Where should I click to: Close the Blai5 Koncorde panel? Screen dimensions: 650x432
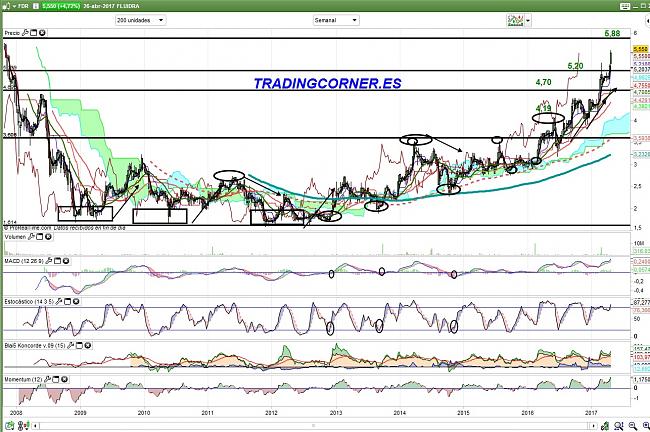88,345
